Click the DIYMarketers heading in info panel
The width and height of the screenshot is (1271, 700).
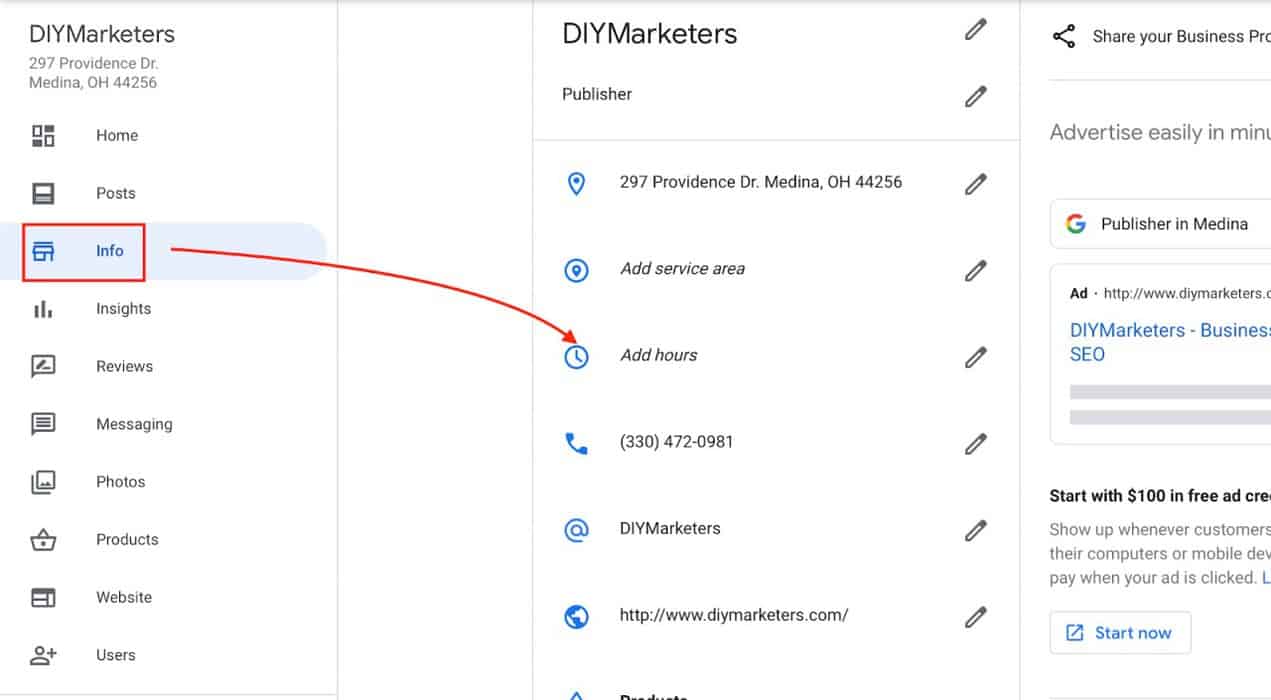click(x=650, y=34)
